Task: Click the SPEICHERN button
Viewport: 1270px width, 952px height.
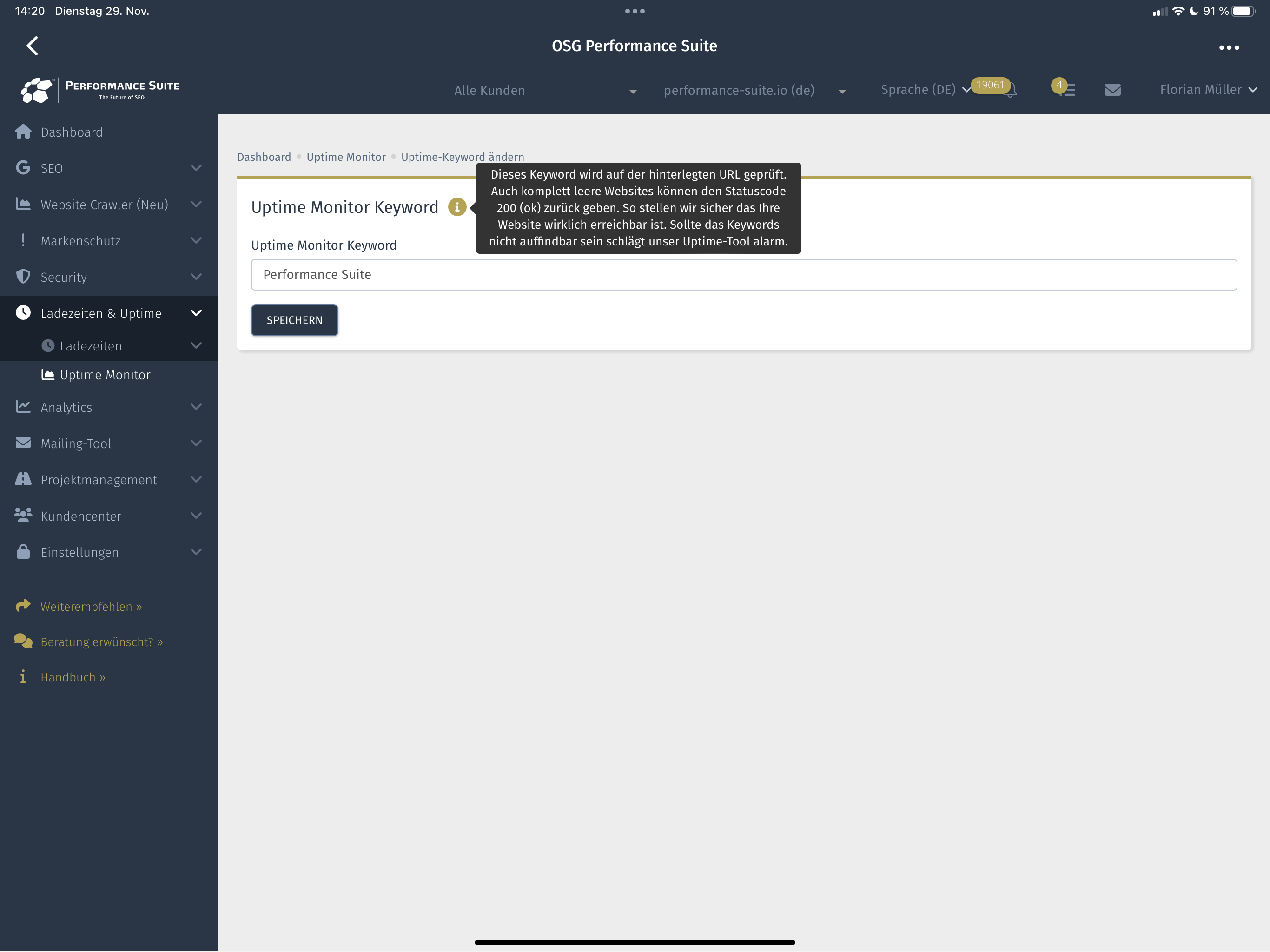Action: click(295, 320)
